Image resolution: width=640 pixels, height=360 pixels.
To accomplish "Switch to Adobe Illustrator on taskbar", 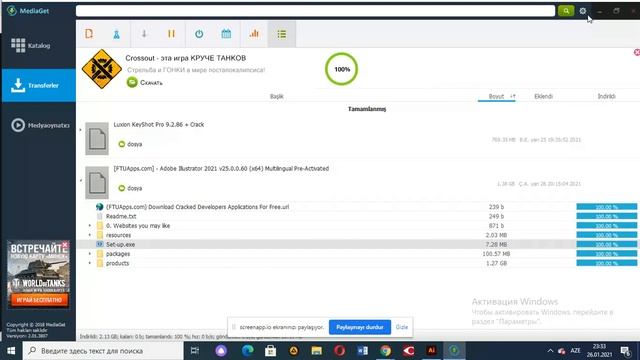I will pos(431,351).
